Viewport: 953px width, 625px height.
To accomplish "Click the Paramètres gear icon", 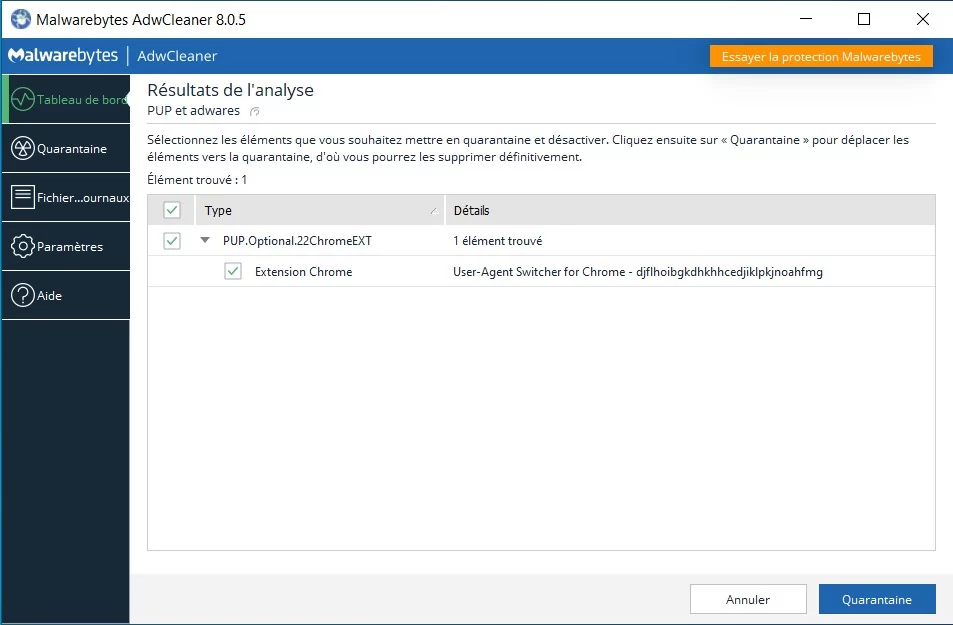I will (23, 246).
